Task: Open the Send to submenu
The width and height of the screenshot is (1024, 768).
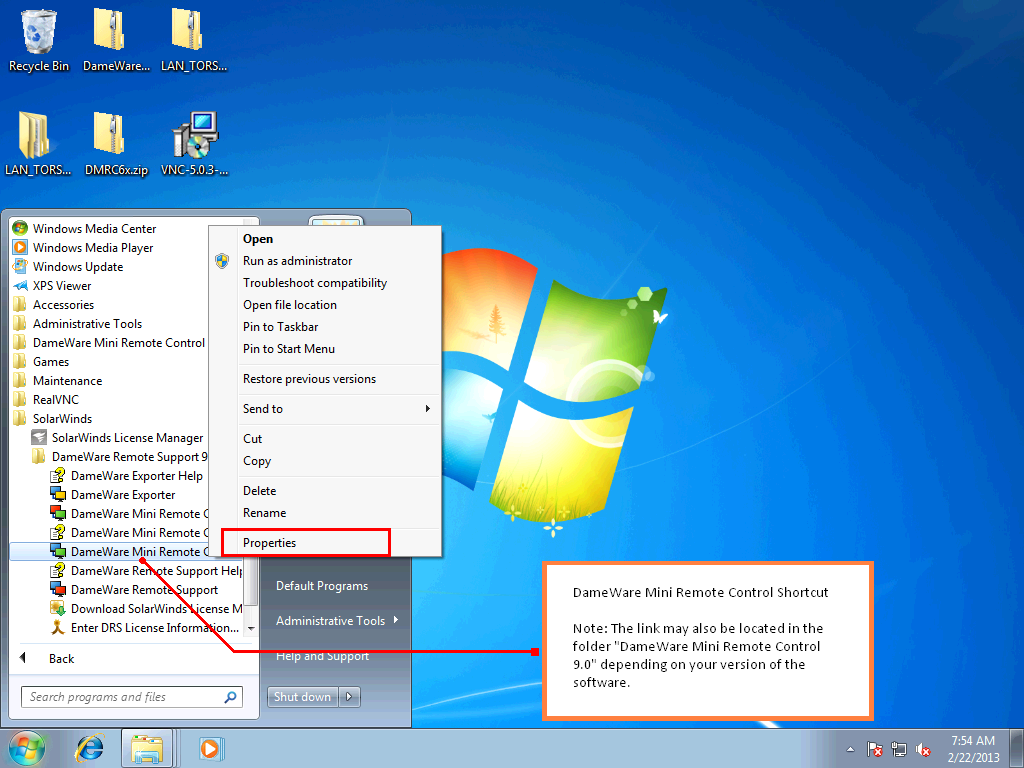Action: point(337,409)
